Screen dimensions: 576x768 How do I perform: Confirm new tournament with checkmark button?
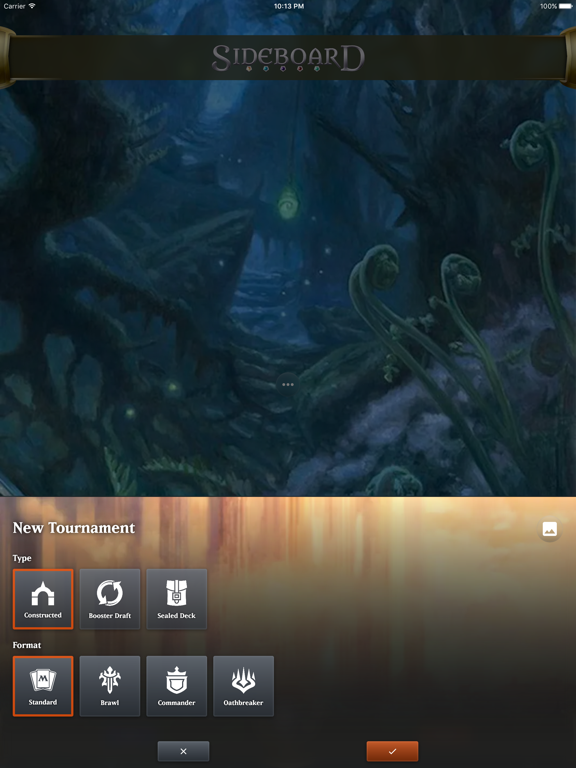(392, 751)
